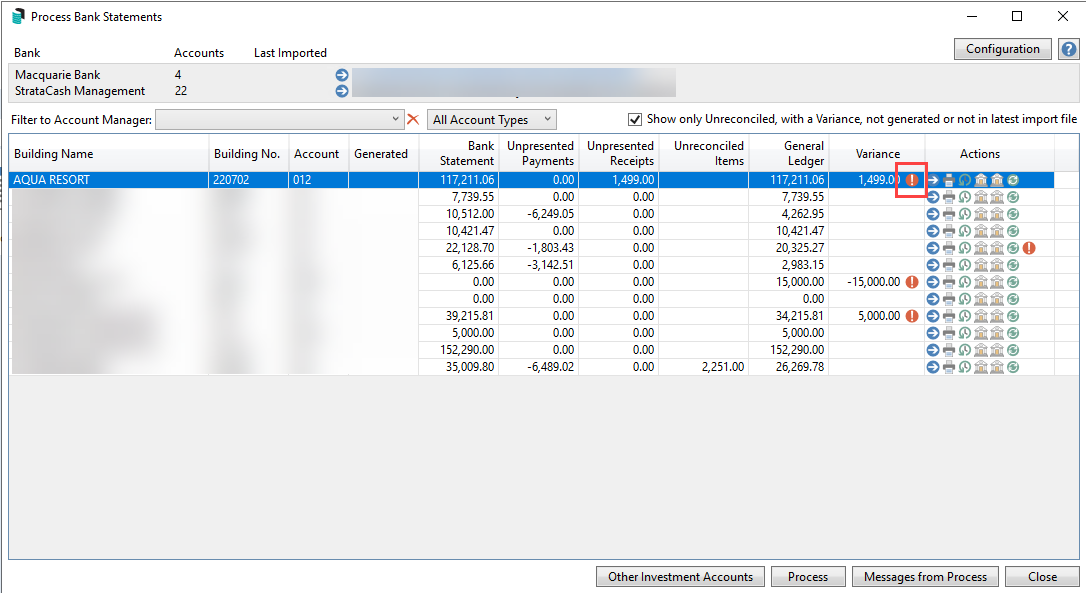Click the Process button
Image resolution: width=1086 pixels, height=593 pixels.
[x=808, y=576]
